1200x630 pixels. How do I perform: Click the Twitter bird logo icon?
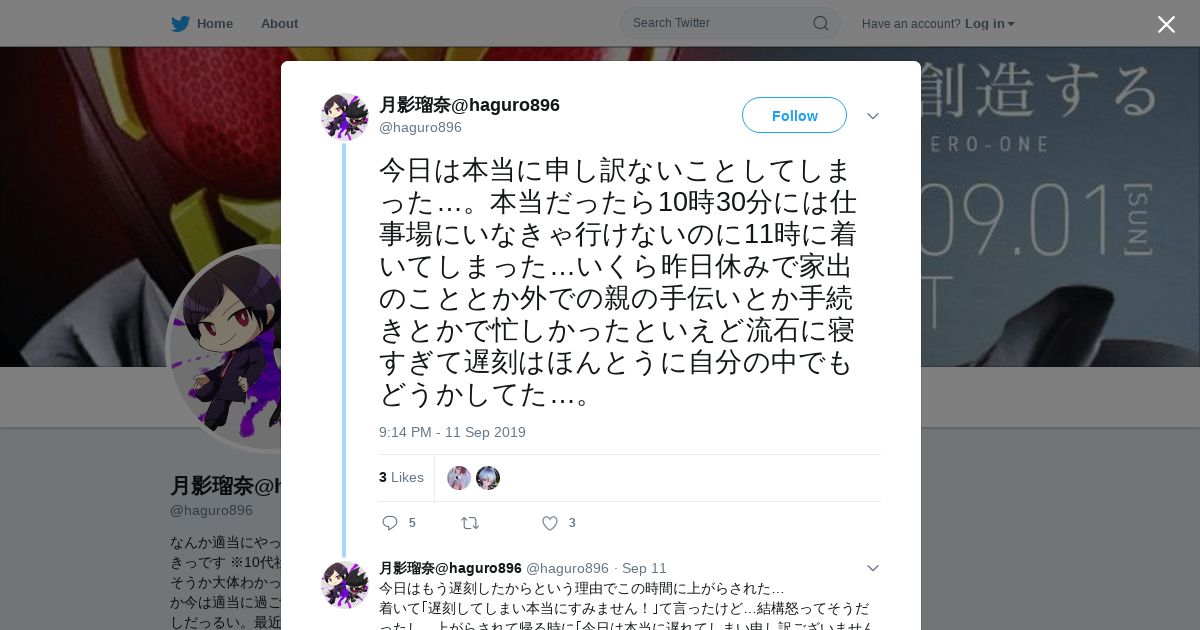click(x=180, y=24)
